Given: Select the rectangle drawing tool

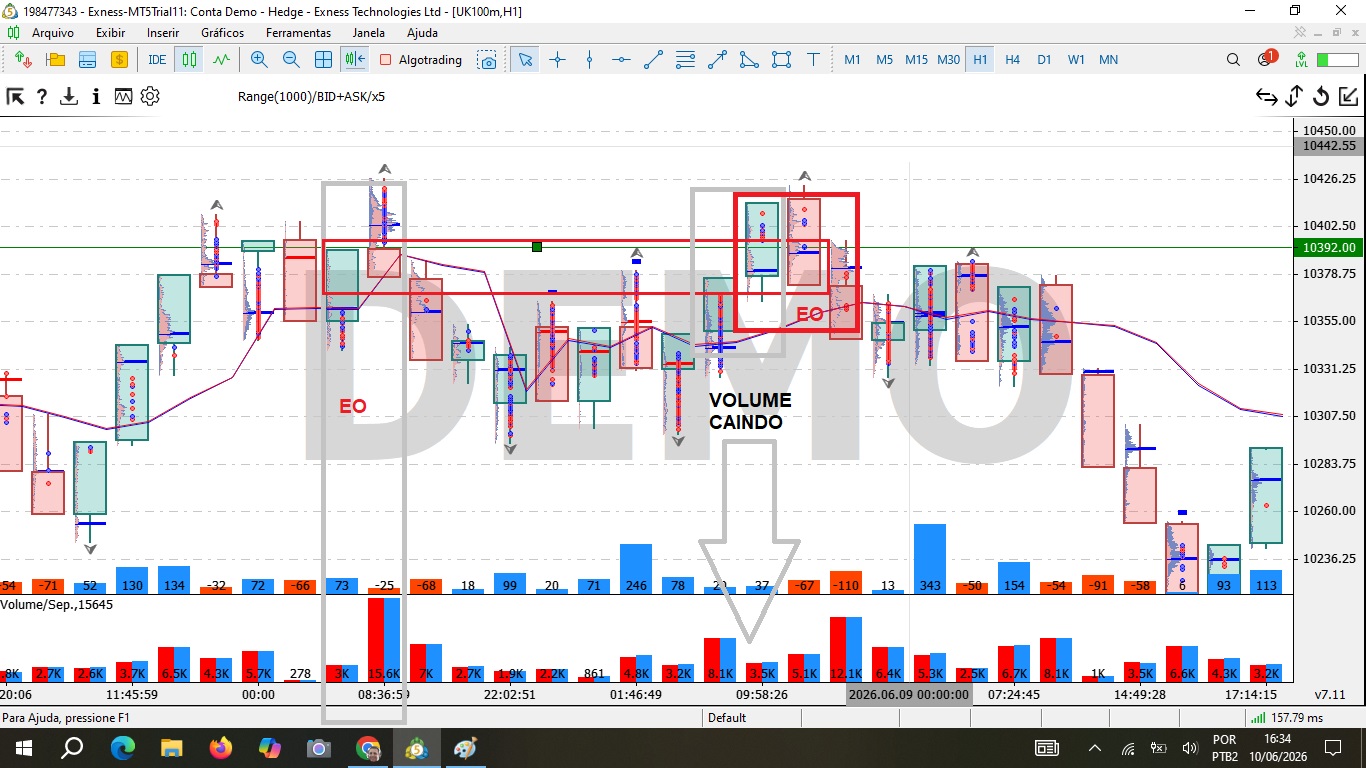Looking at the screenshot, I should click(x=781, y=59).
